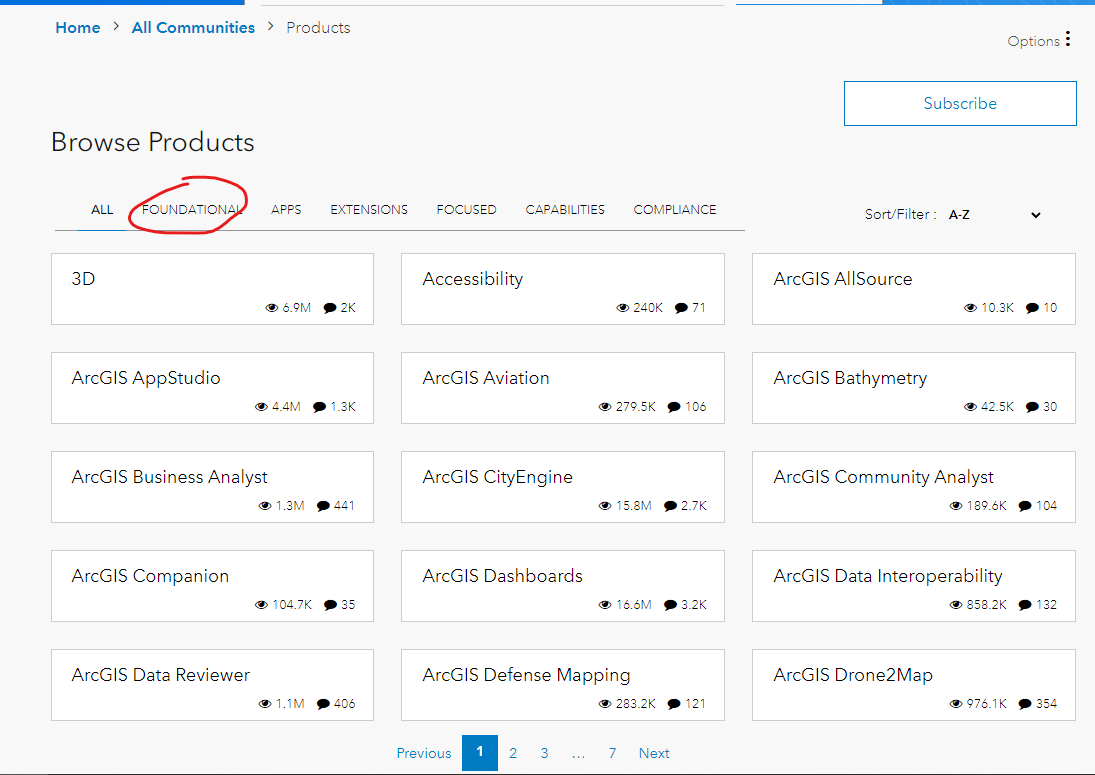Click the eye icon on ArcGIS AppStudio card

tap(262, 407)
